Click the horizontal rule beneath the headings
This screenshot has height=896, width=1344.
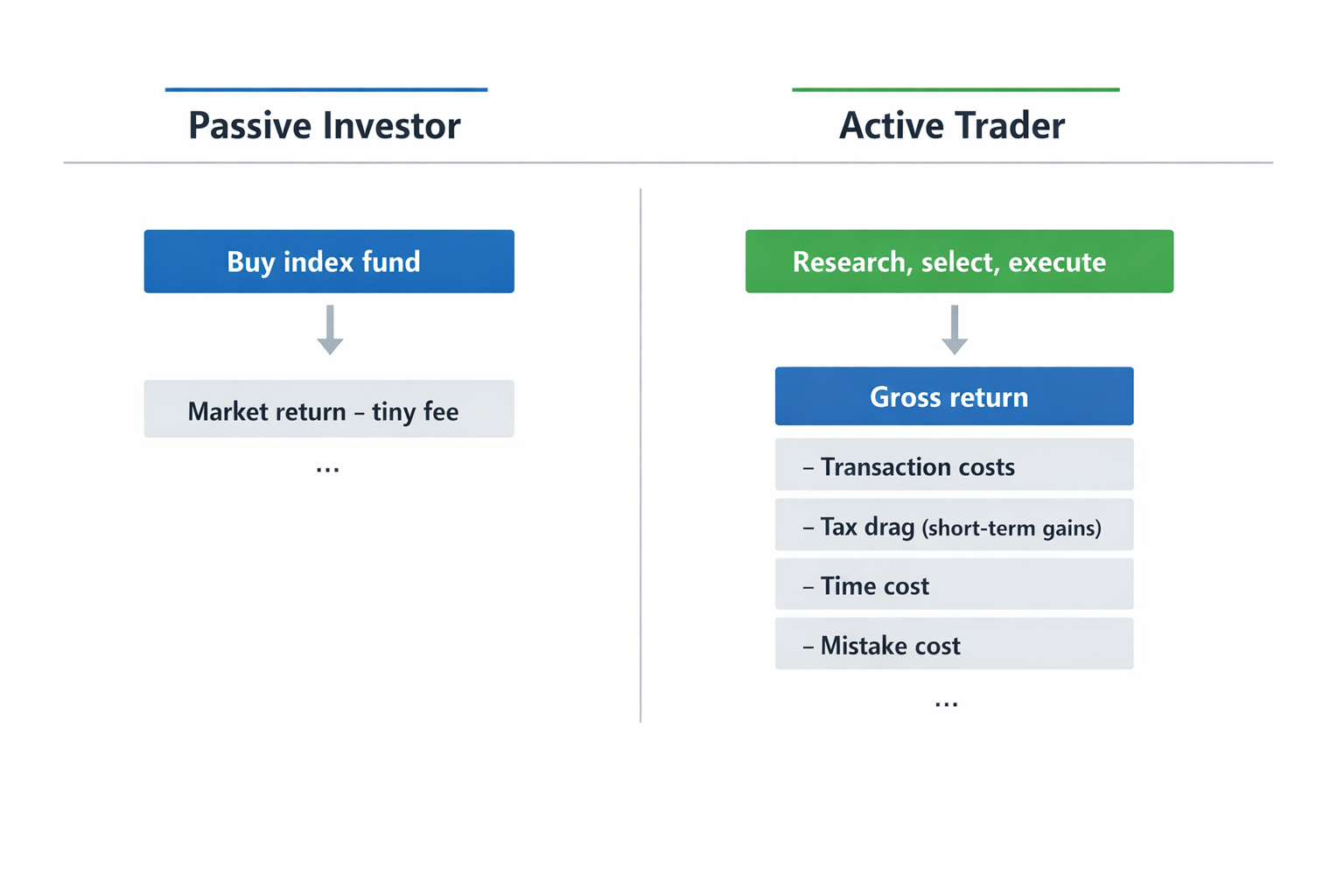click(668, 163)
